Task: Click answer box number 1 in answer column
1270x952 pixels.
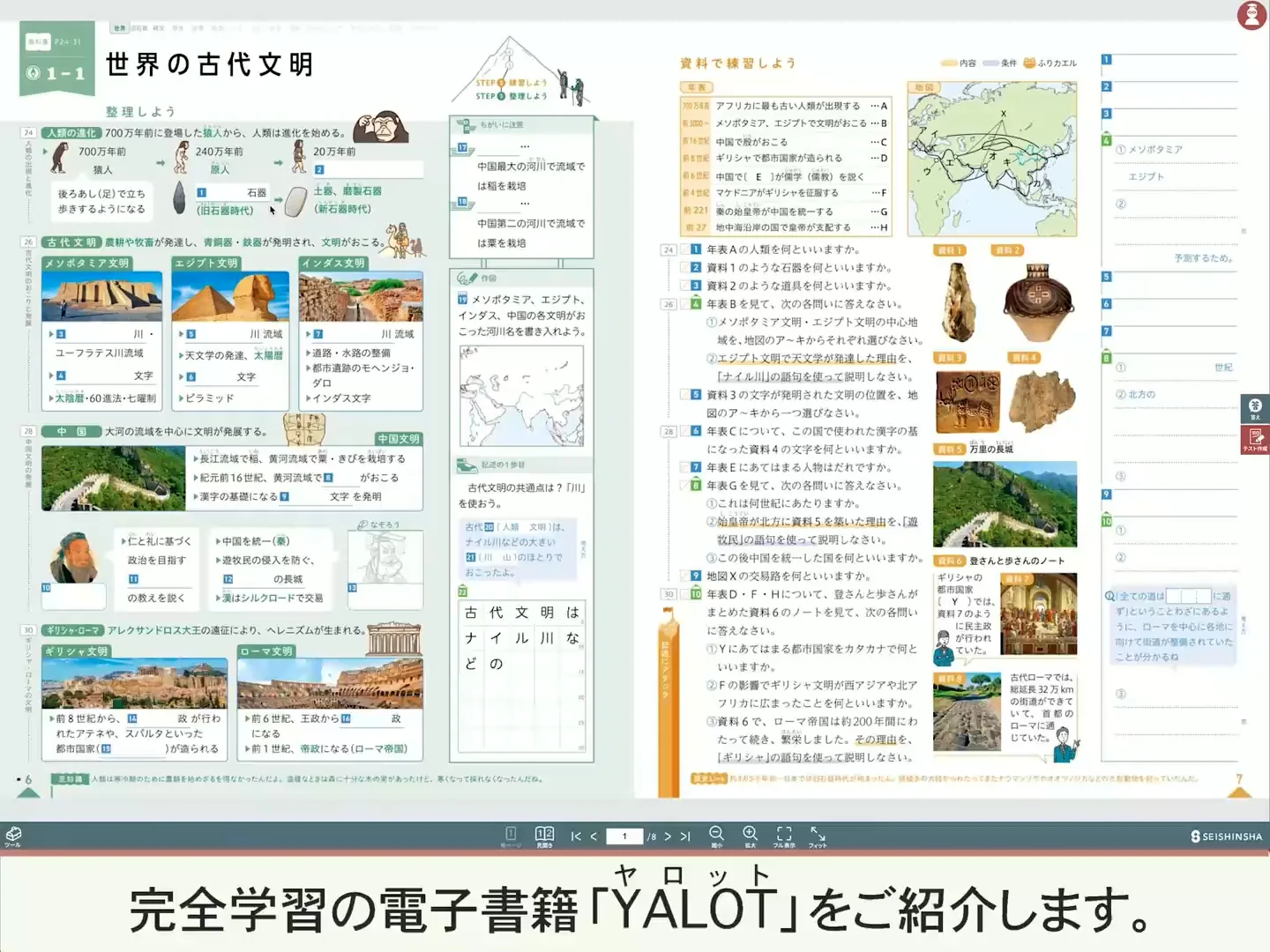Action: tap(1107, 59)
